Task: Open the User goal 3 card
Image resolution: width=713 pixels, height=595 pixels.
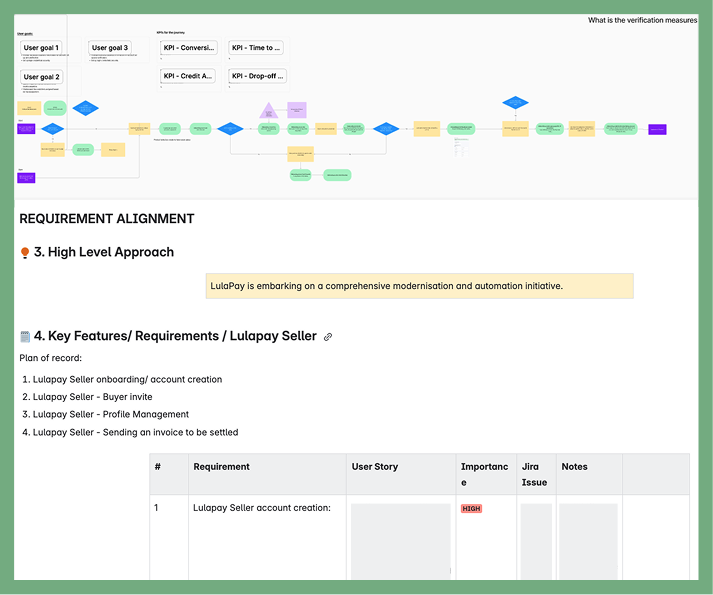Action: (x=110, y=48)
